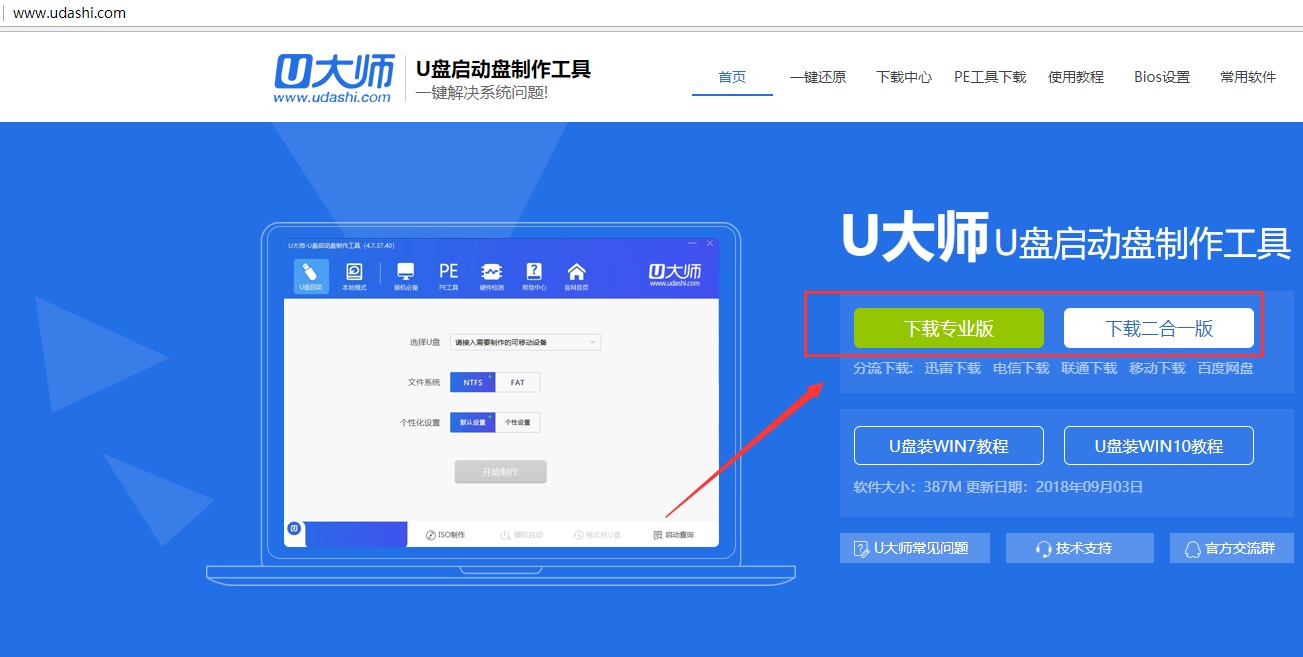Image resolution: width=1303 pixels, height=657 pixels.
Task: Click the 电信下载 mirror link
Action: pyautogui.click(x=1021, y=368)
